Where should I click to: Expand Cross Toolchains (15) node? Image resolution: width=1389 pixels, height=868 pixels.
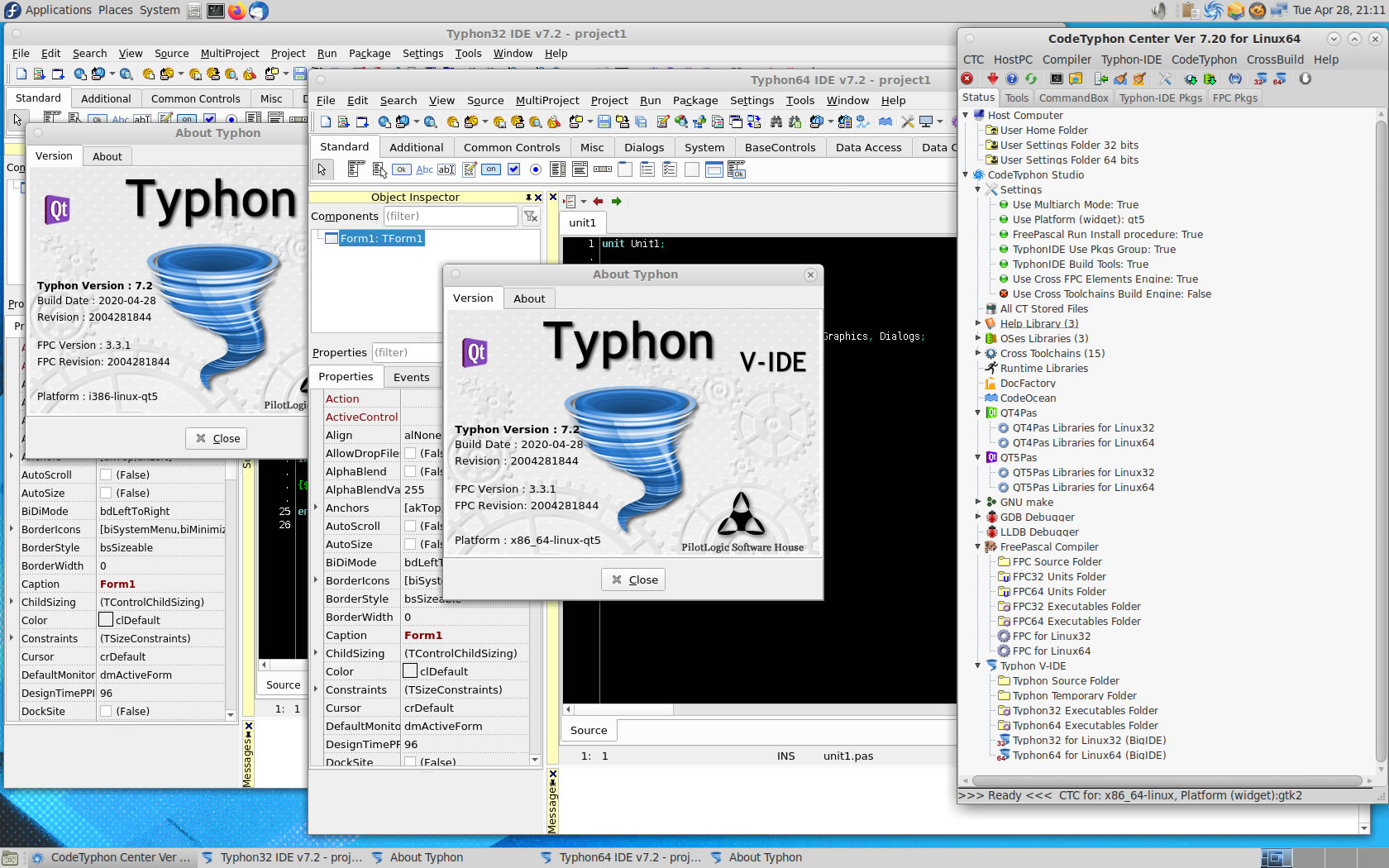pos(977,353)
